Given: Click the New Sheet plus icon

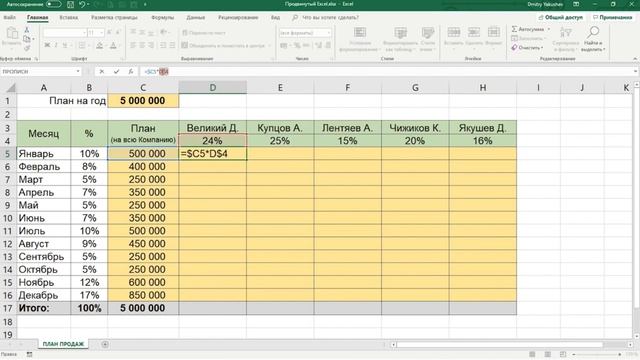Looking at the screenshot, I should [x=105, y=344].
